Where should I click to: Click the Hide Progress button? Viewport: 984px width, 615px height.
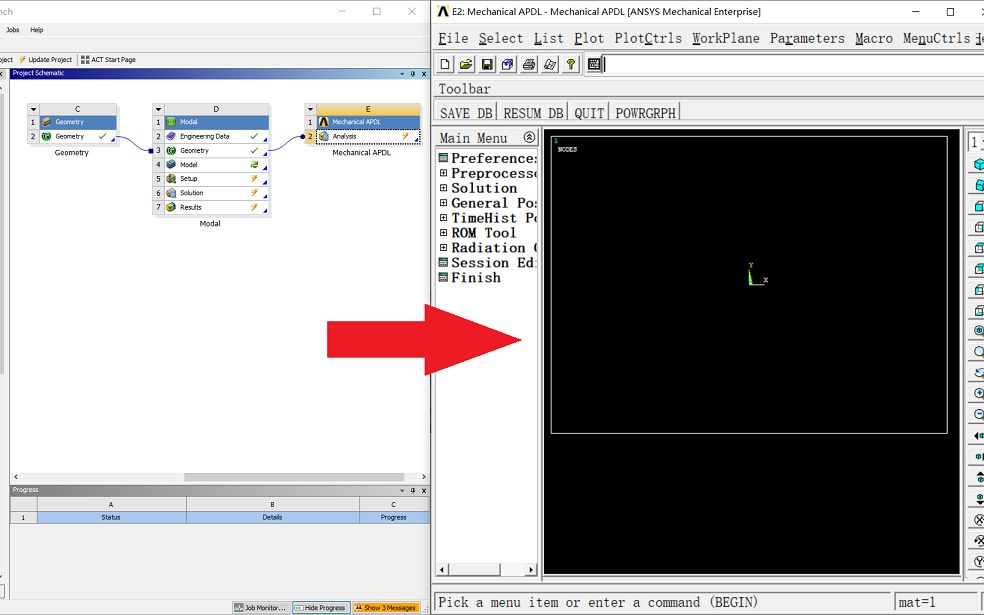click(x=320, y=607)
